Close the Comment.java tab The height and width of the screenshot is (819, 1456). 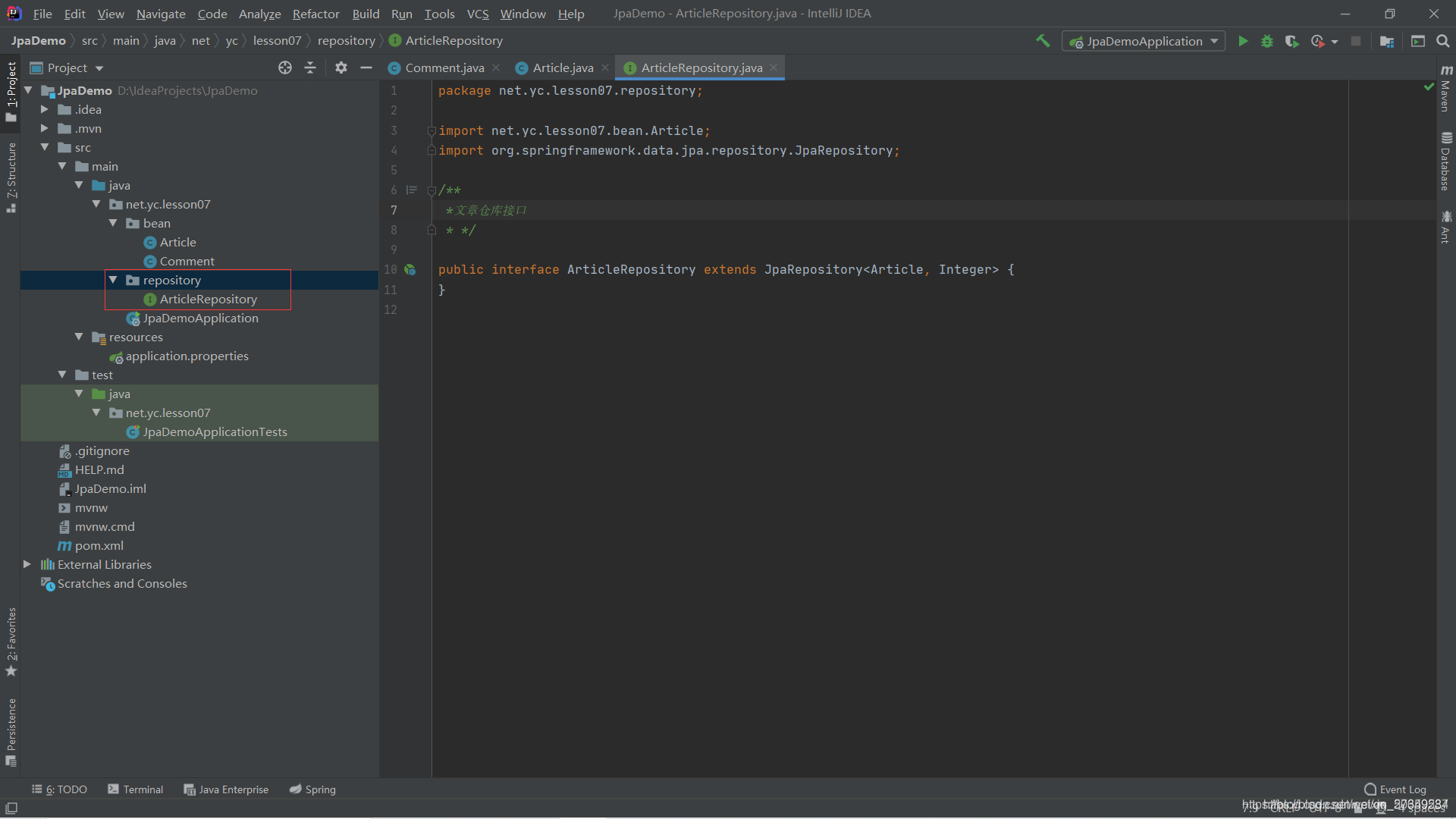[x=496, y=67]
